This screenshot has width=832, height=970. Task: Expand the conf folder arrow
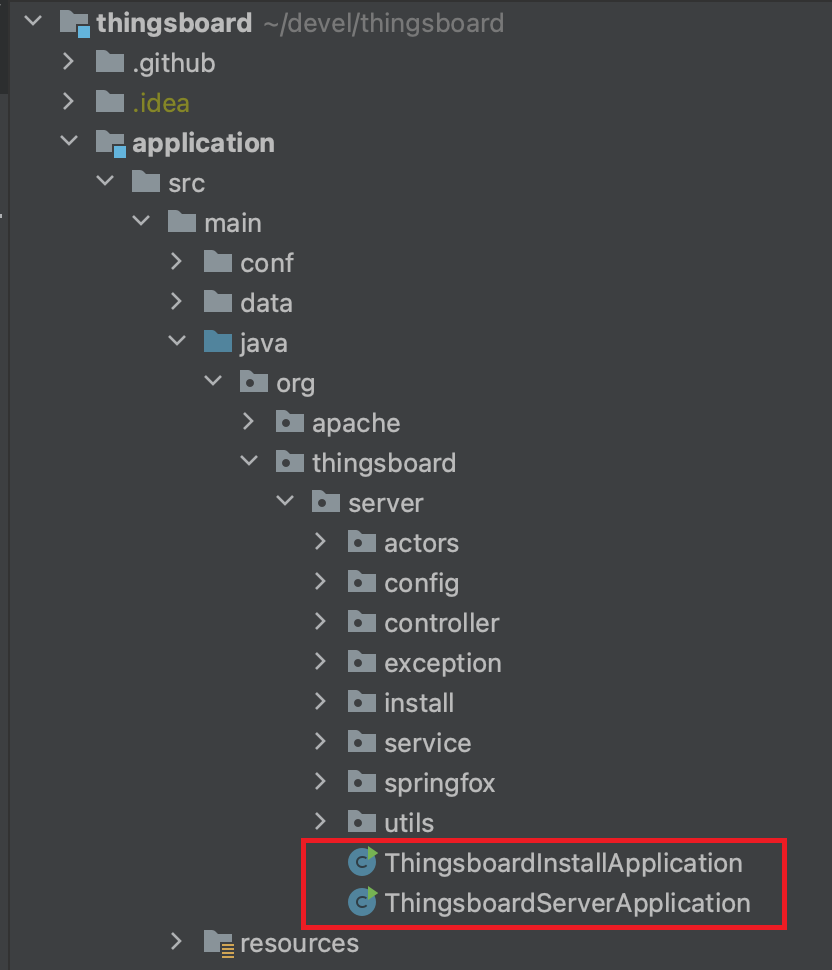[177, 262]
